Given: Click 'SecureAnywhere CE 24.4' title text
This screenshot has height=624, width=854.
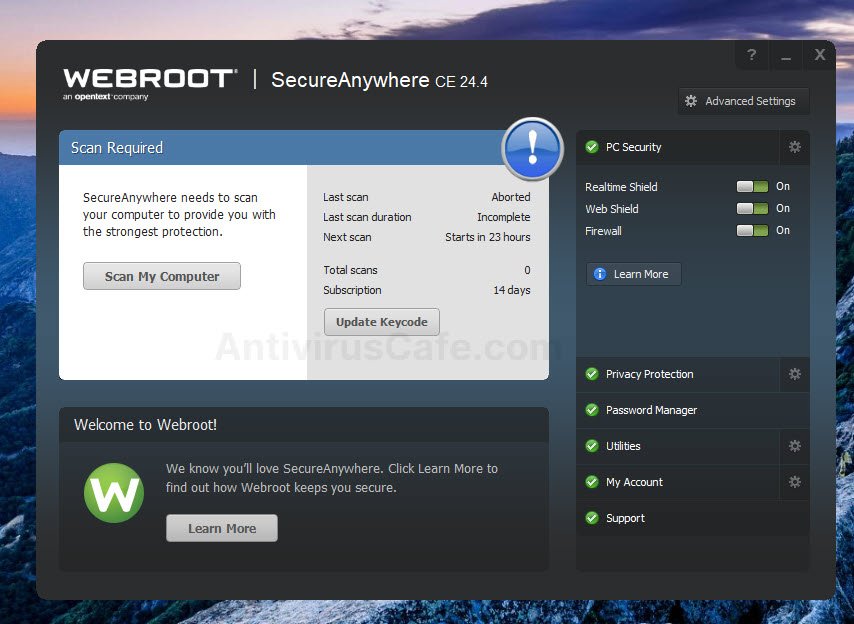Looking at the screenshot, I should (379, 81).
